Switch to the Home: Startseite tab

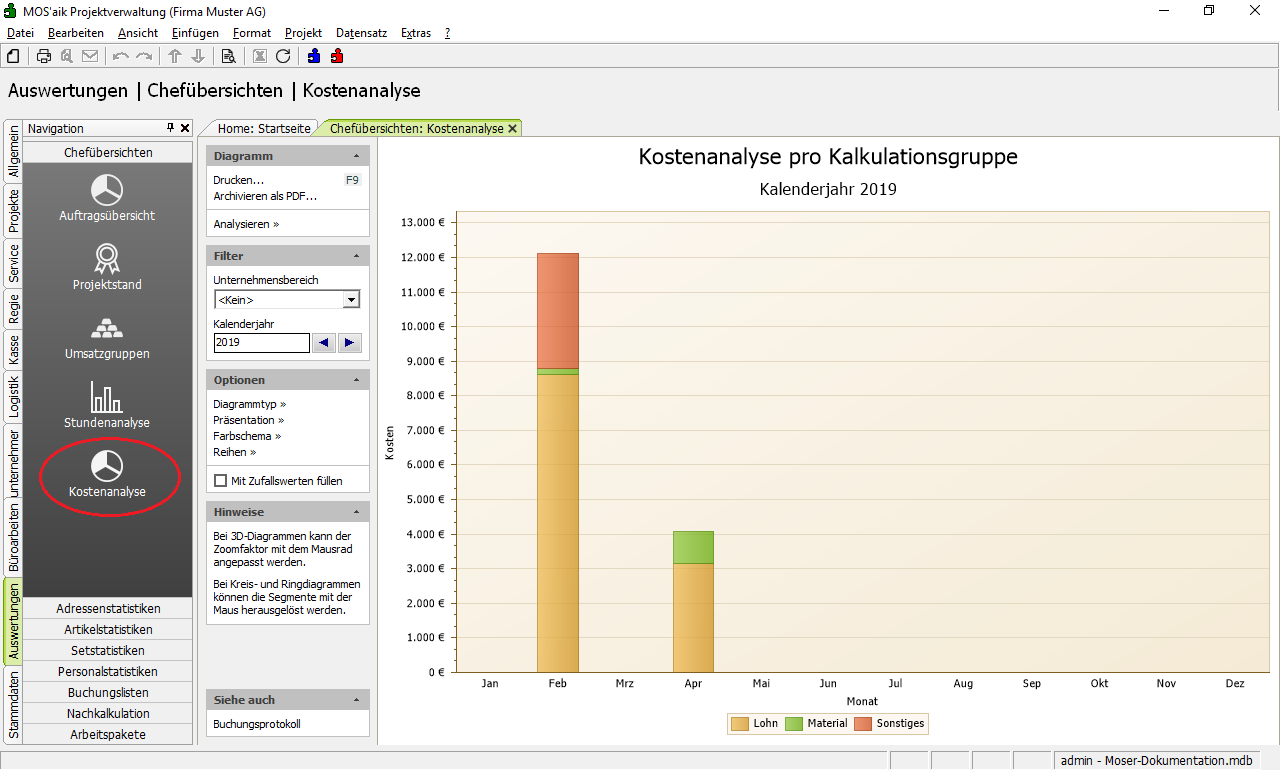point(264,128)
